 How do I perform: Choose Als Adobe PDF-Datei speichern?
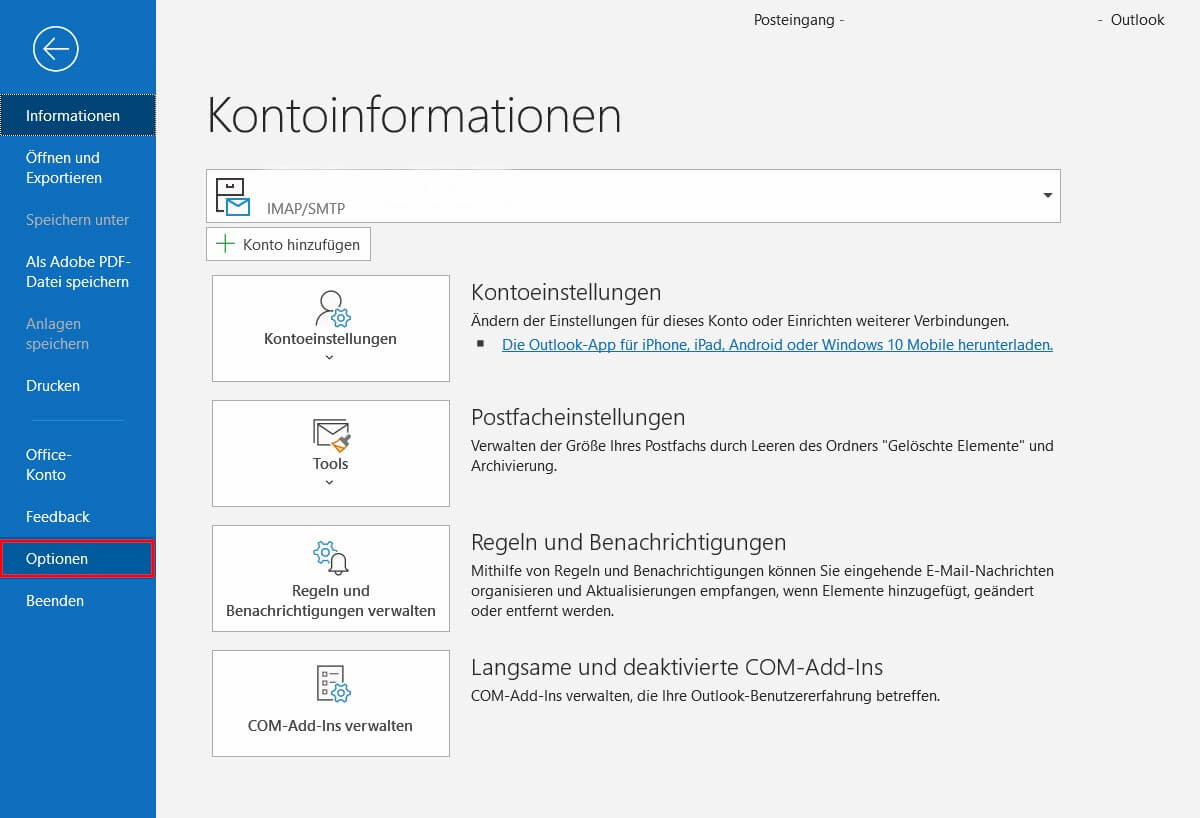click(78, 272)
